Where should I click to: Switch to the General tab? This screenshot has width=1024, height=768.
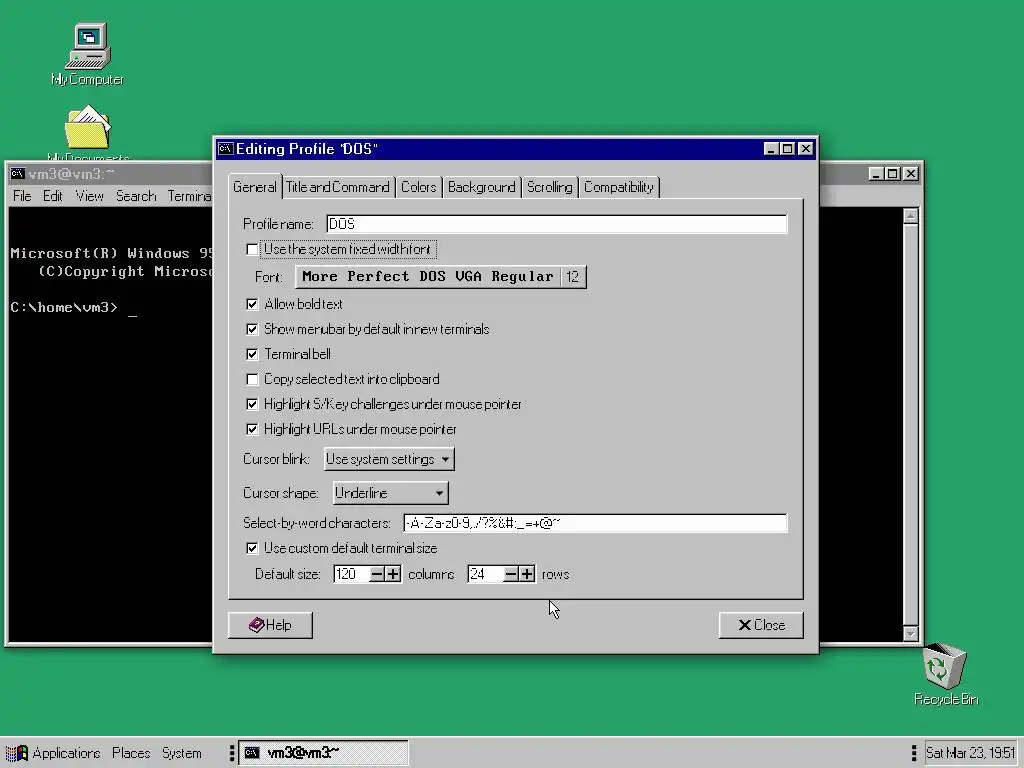click(255, 187)
